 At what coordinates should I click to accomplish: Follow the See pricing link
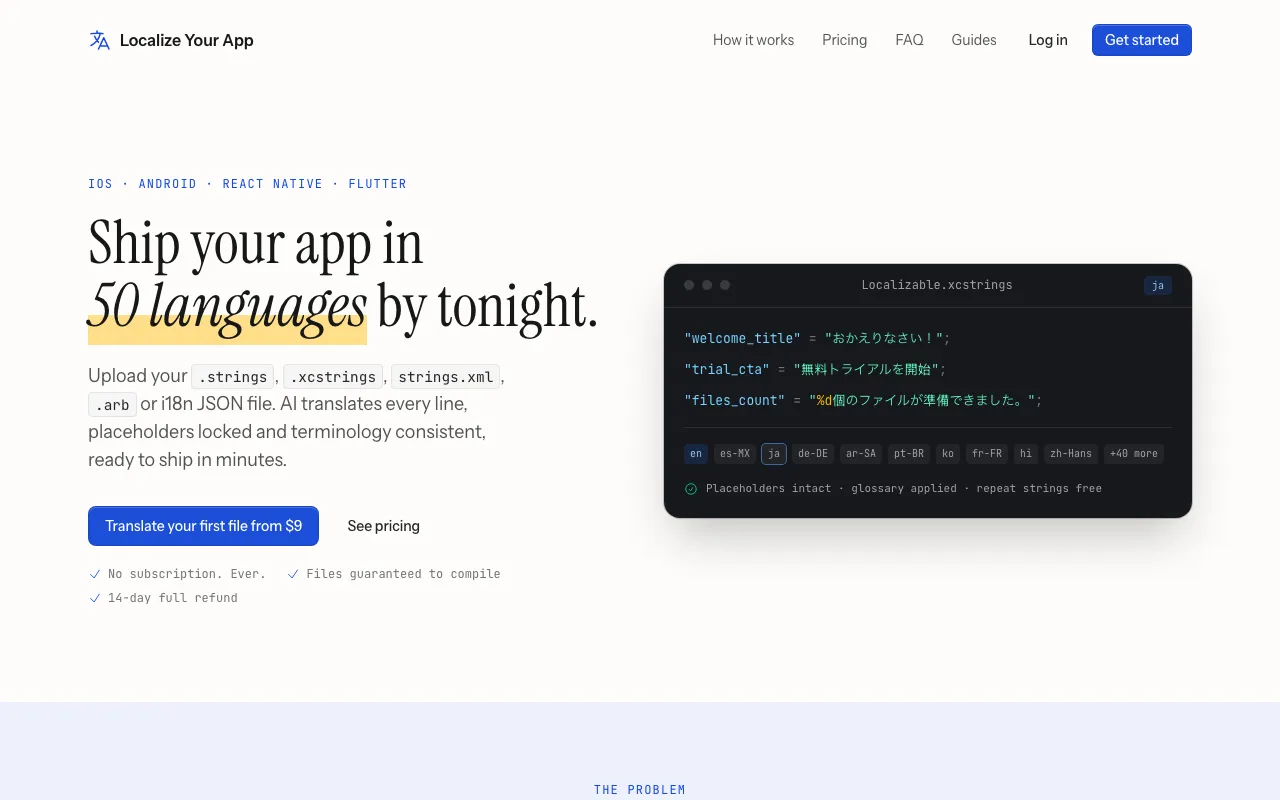384,526
